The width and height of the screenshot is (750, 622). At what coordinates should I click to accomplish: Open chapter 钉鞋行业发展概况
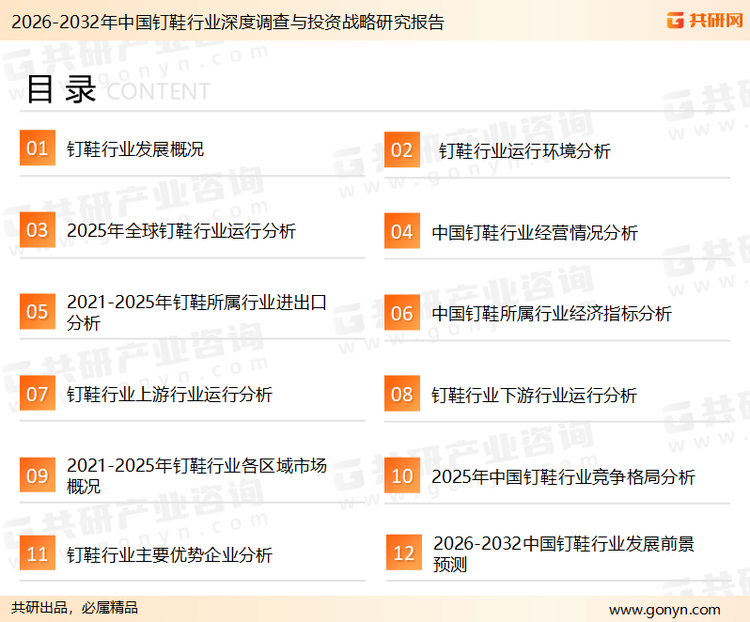click(x=135, y=150)
